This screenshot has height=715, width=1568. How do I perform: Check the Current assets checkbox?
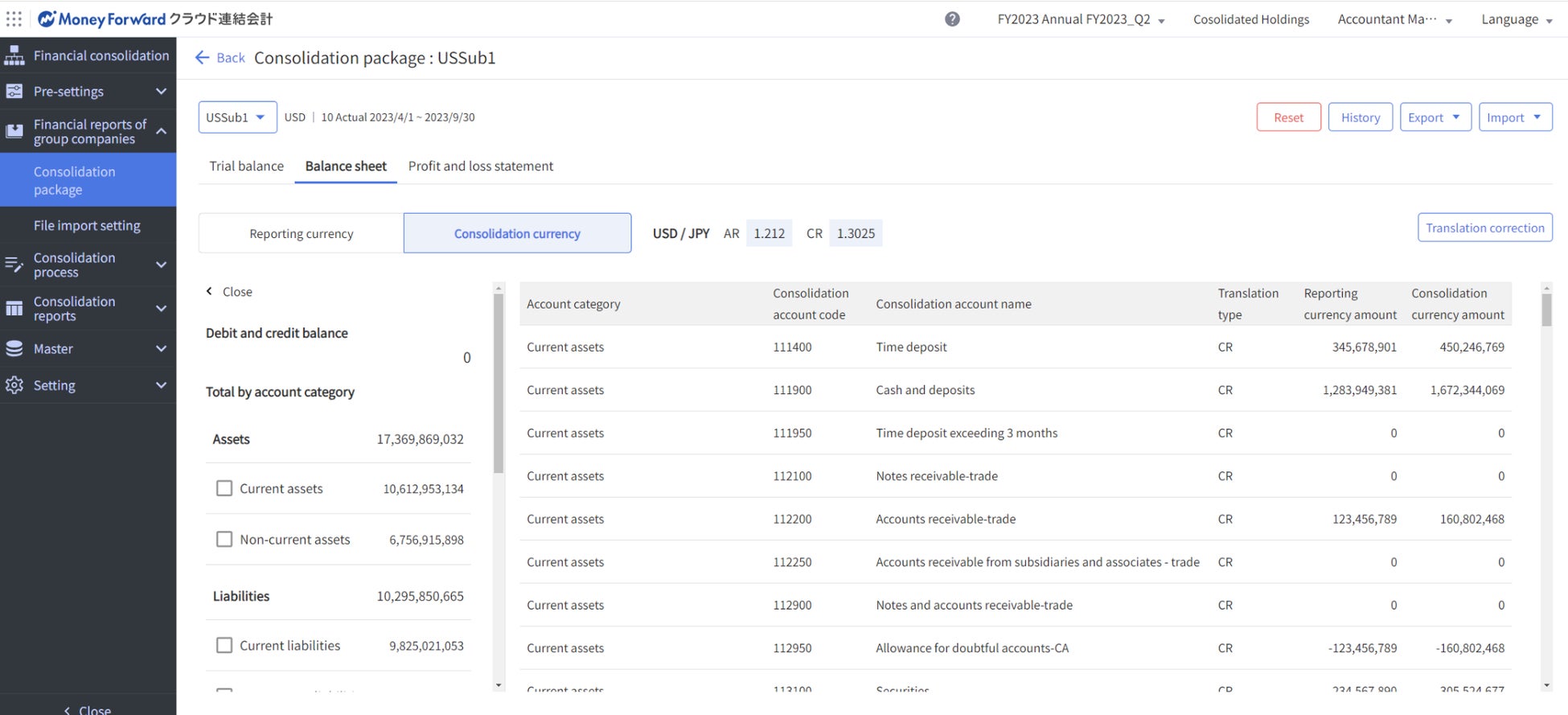224,488
